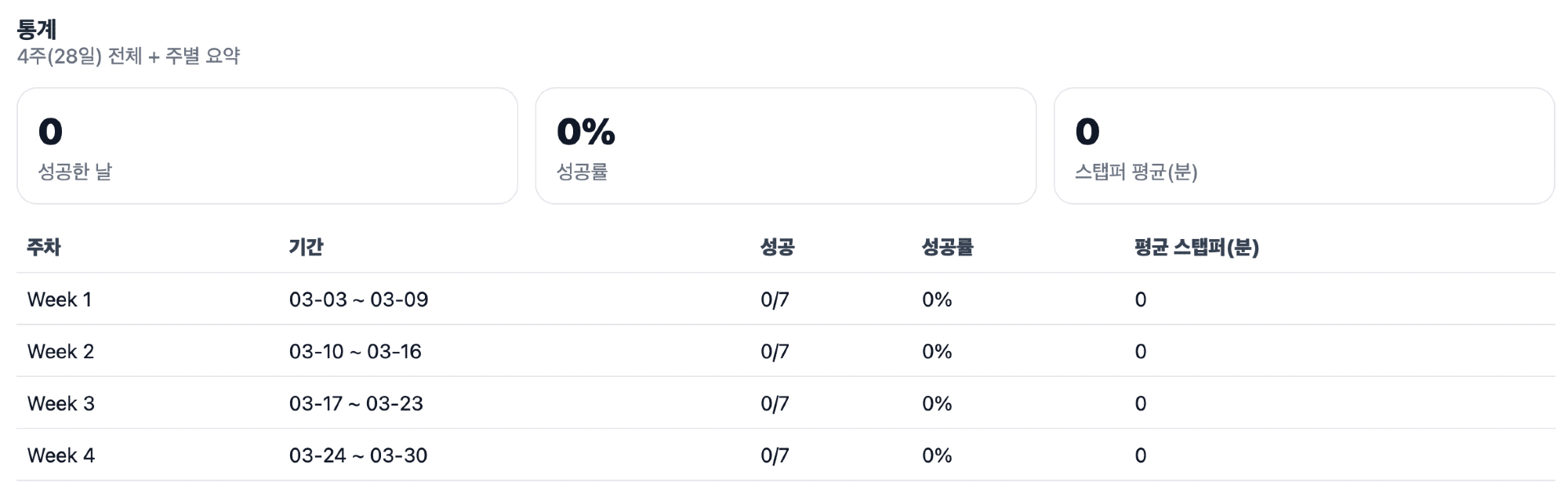This screenshot has height=493, width=1568.
Task: Select the Week 2 row label
Action: [60, 351]
